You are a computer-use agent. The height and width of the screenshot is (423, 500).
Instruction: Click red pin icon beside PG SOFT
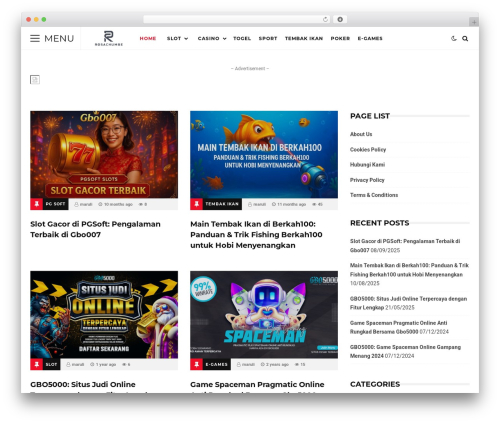[37, 204]
